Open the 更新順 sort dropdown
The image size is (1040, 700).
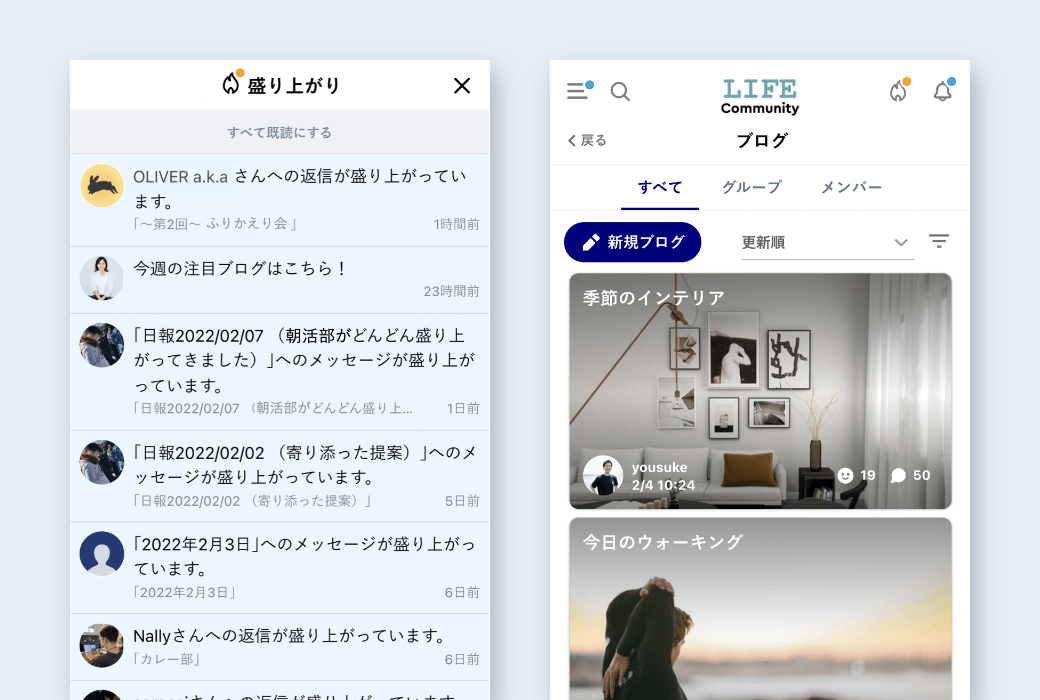(x=826, y=242)
